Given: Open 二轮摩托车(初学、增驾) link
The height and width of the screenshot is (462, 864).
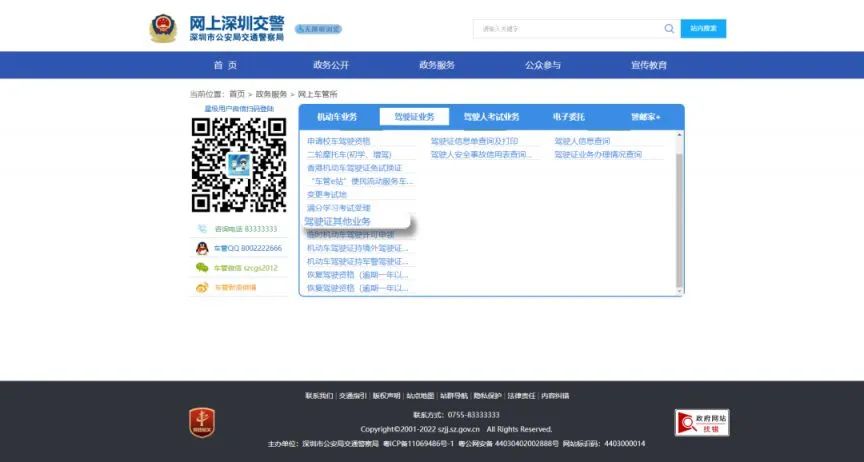Looking at the screenshot, I should pyautogui.click(x=349, y=154).
